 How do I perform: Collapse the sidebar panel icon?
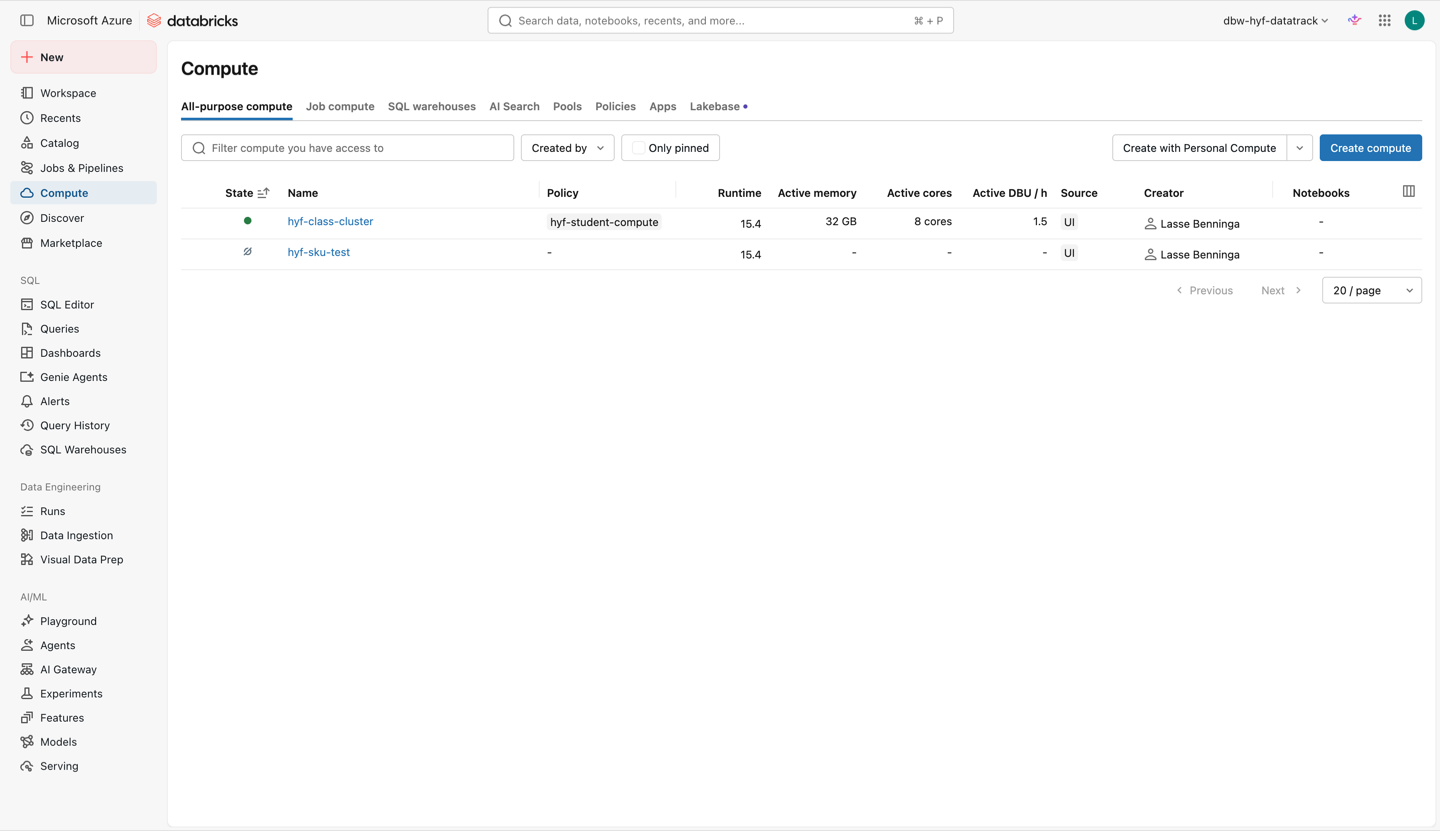[27, 20]
